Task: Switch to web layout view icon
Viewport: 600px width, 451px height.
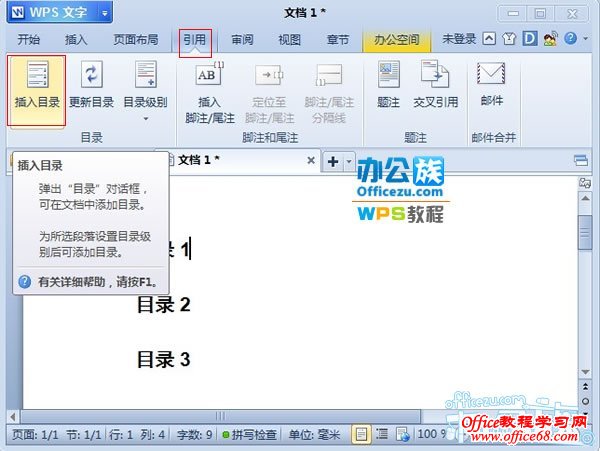Action: point(402,434)
